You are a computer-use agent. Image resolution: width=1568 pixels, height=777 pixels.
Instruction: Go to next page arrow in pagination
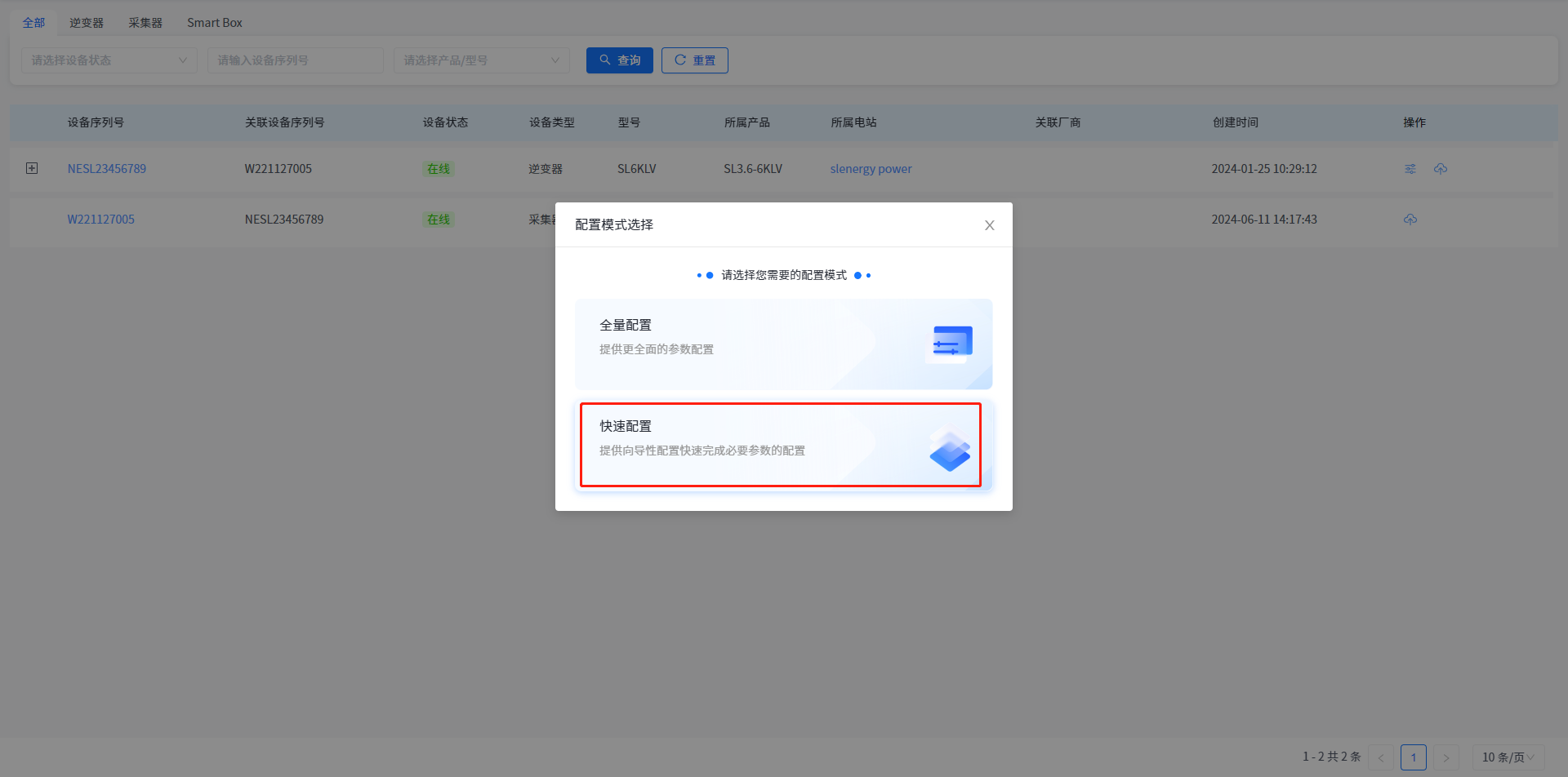1445,757
